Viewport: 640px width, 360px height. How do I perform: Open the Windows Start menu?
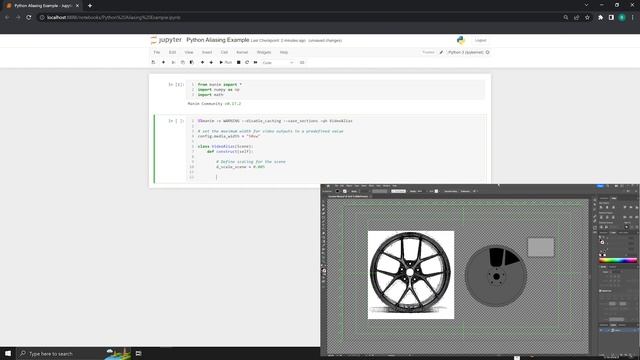click(8, 353)
